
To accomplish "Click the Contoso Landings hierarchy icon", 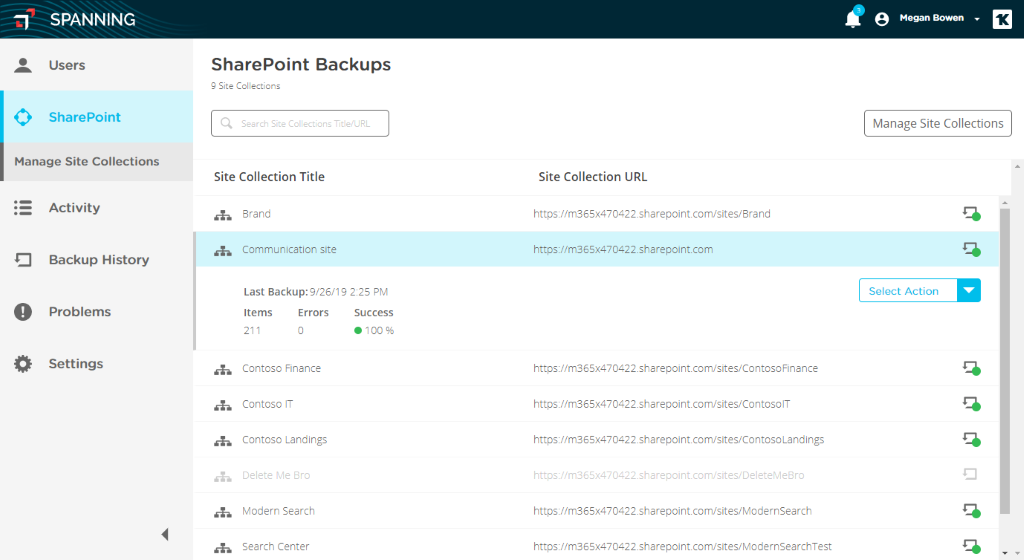I will (223, 441).
